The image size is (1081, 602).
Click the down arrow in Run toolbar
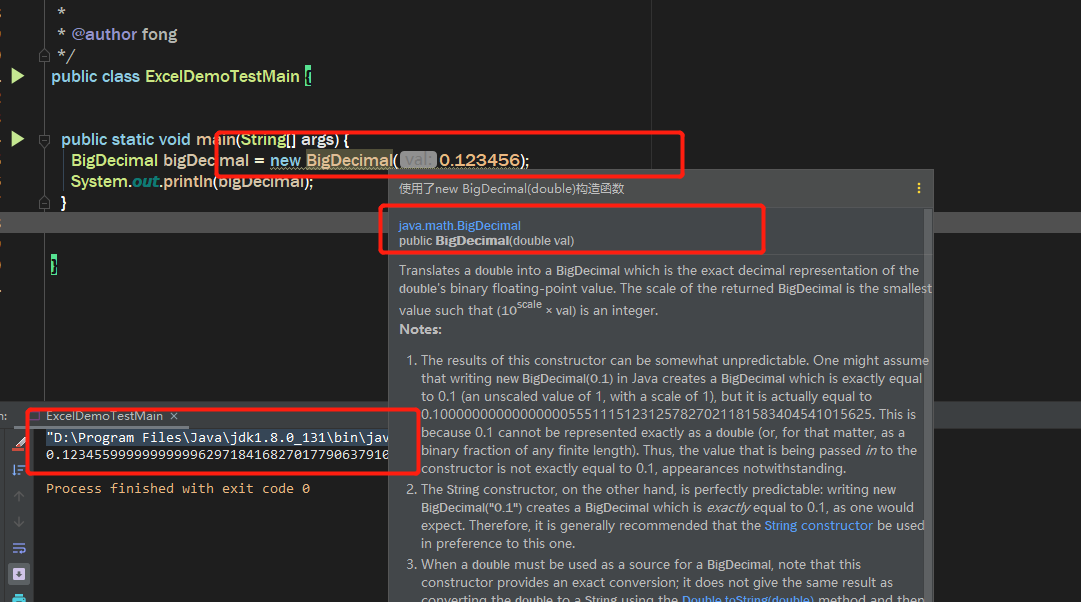[x=19, y=522]
